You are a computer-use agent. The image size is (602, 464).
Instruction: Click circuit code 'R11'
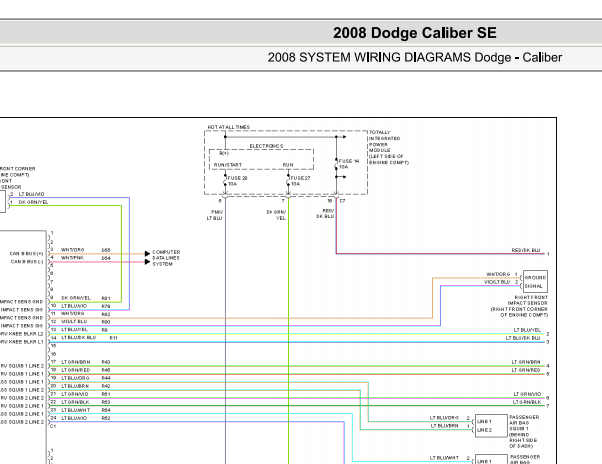click(x=113, y=338)
